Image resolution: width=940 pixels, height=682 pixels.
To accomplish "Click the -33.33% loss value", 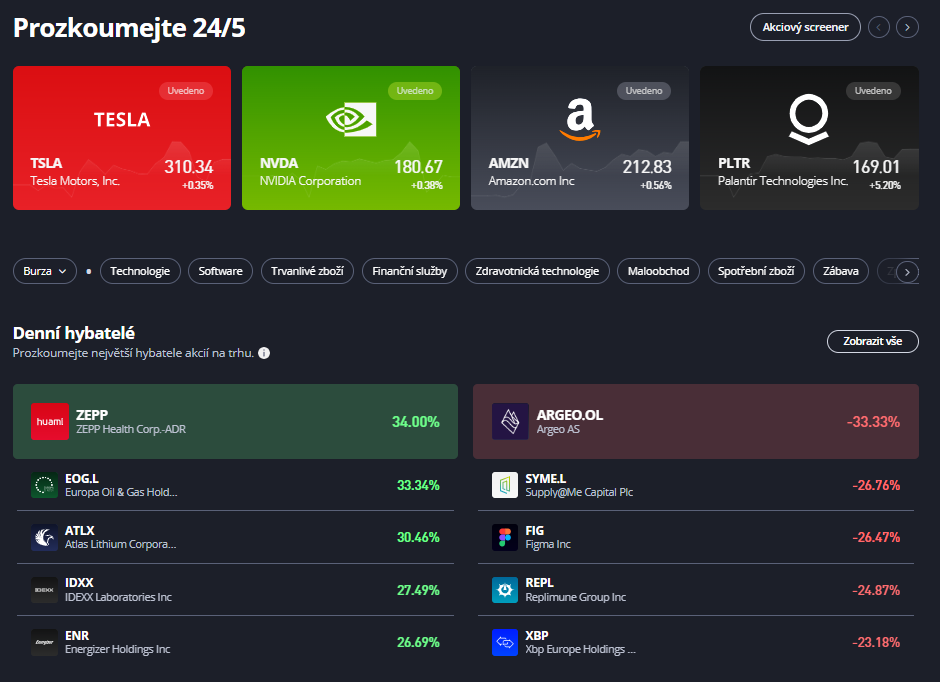I will (x=873, y=421).
